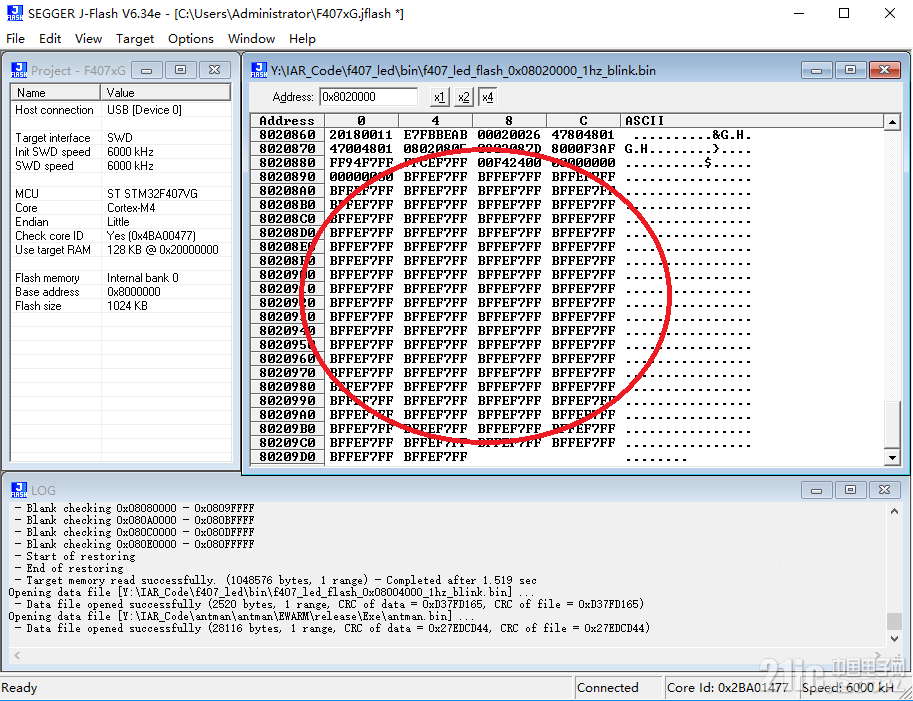Select the "0x8000000" base address value

[x=134, y=292]
